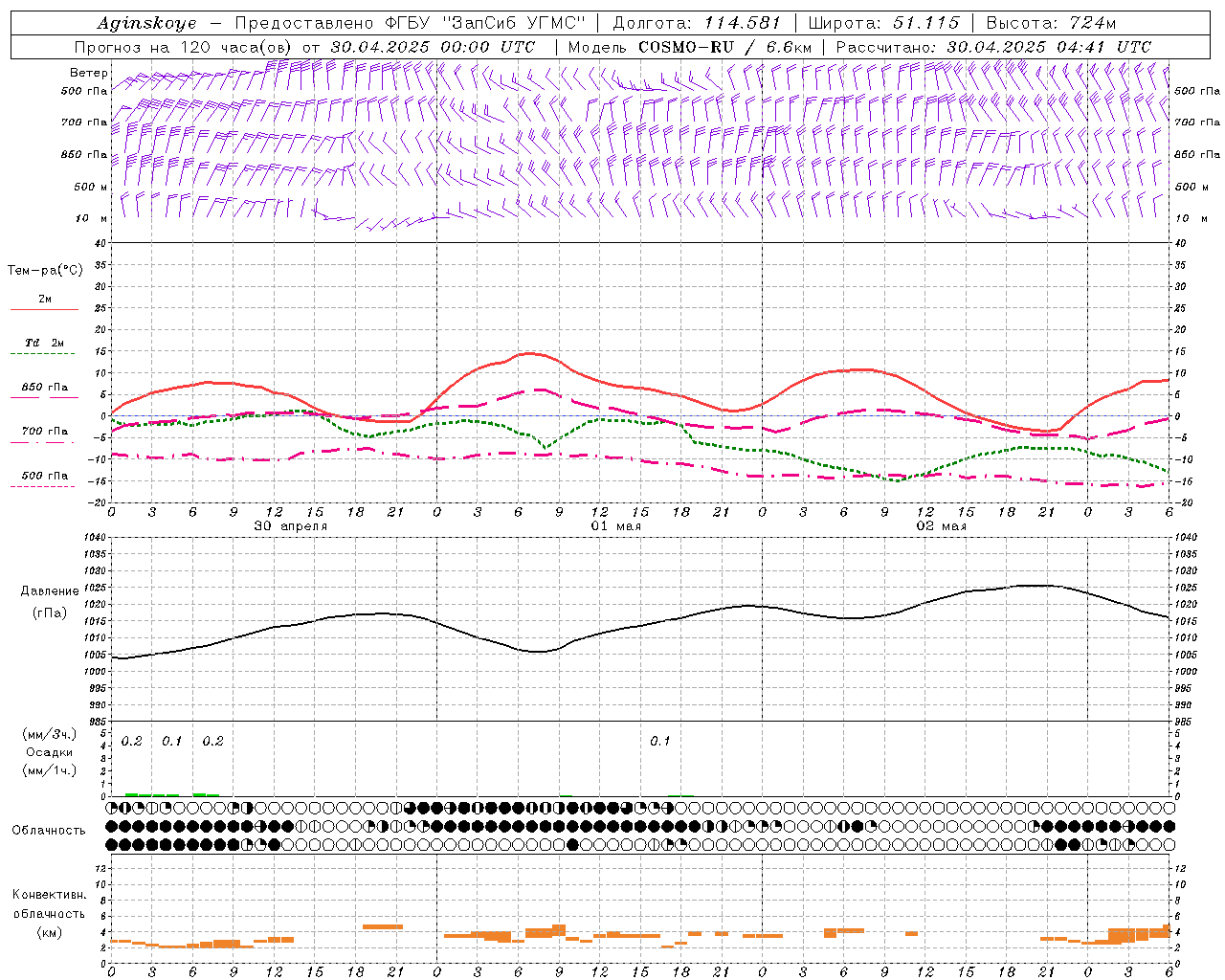The width and height of the screenshot is (1225, 980).
Task: Click the (гПа) unit under Давление
Action: [50, 612]
